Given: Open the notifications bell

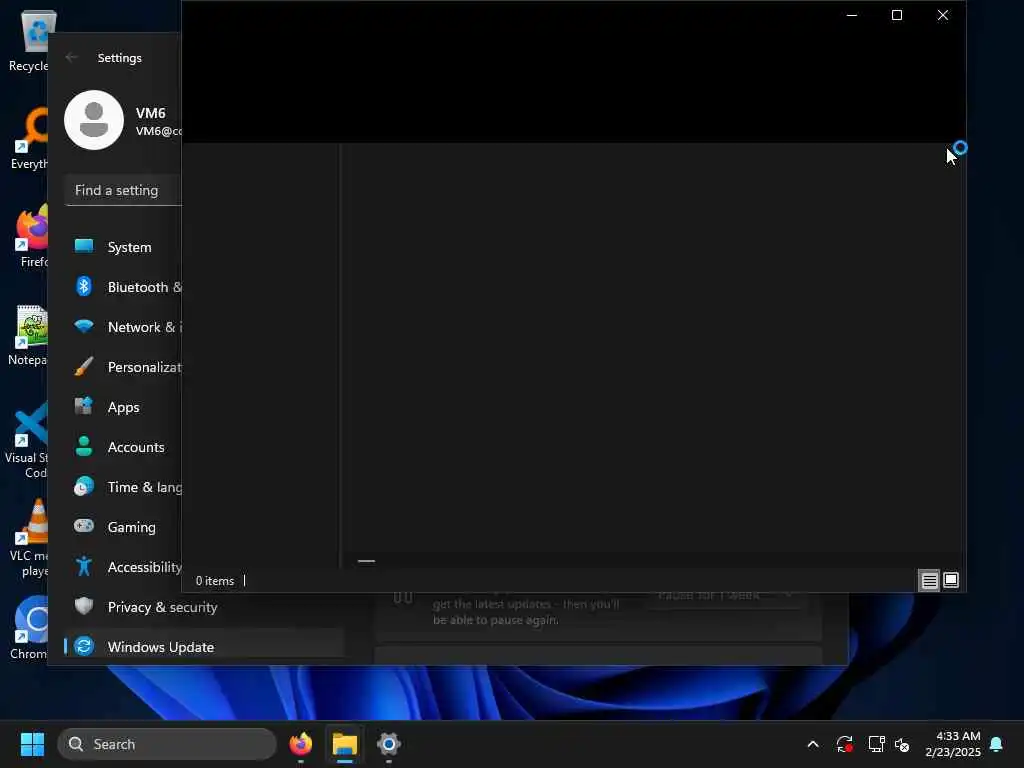Looking at the screenshot, I should 997,744.
